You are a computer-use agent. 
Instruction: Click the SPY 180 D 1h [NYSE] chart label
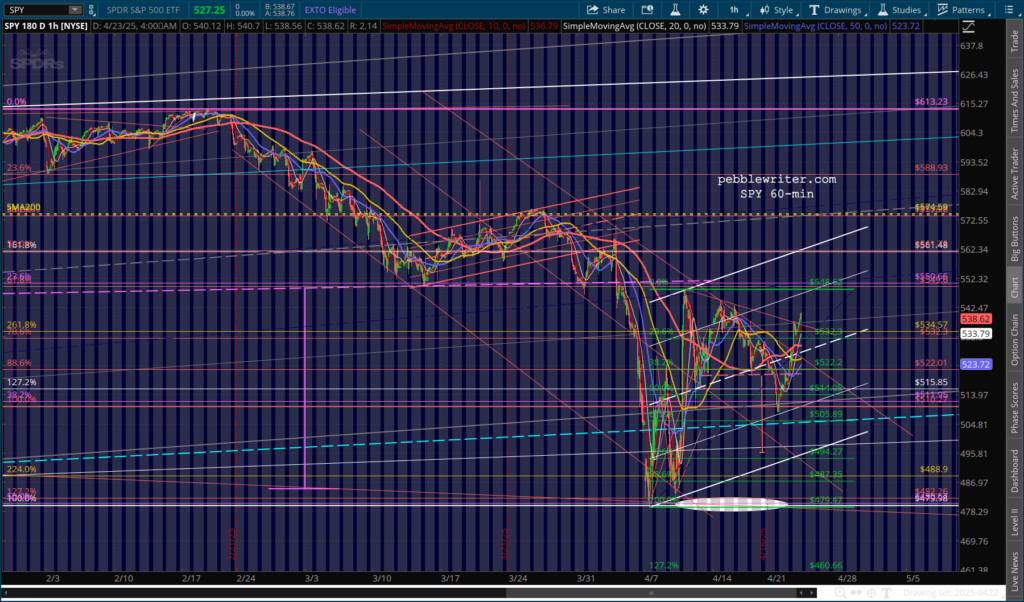[46, 26]
